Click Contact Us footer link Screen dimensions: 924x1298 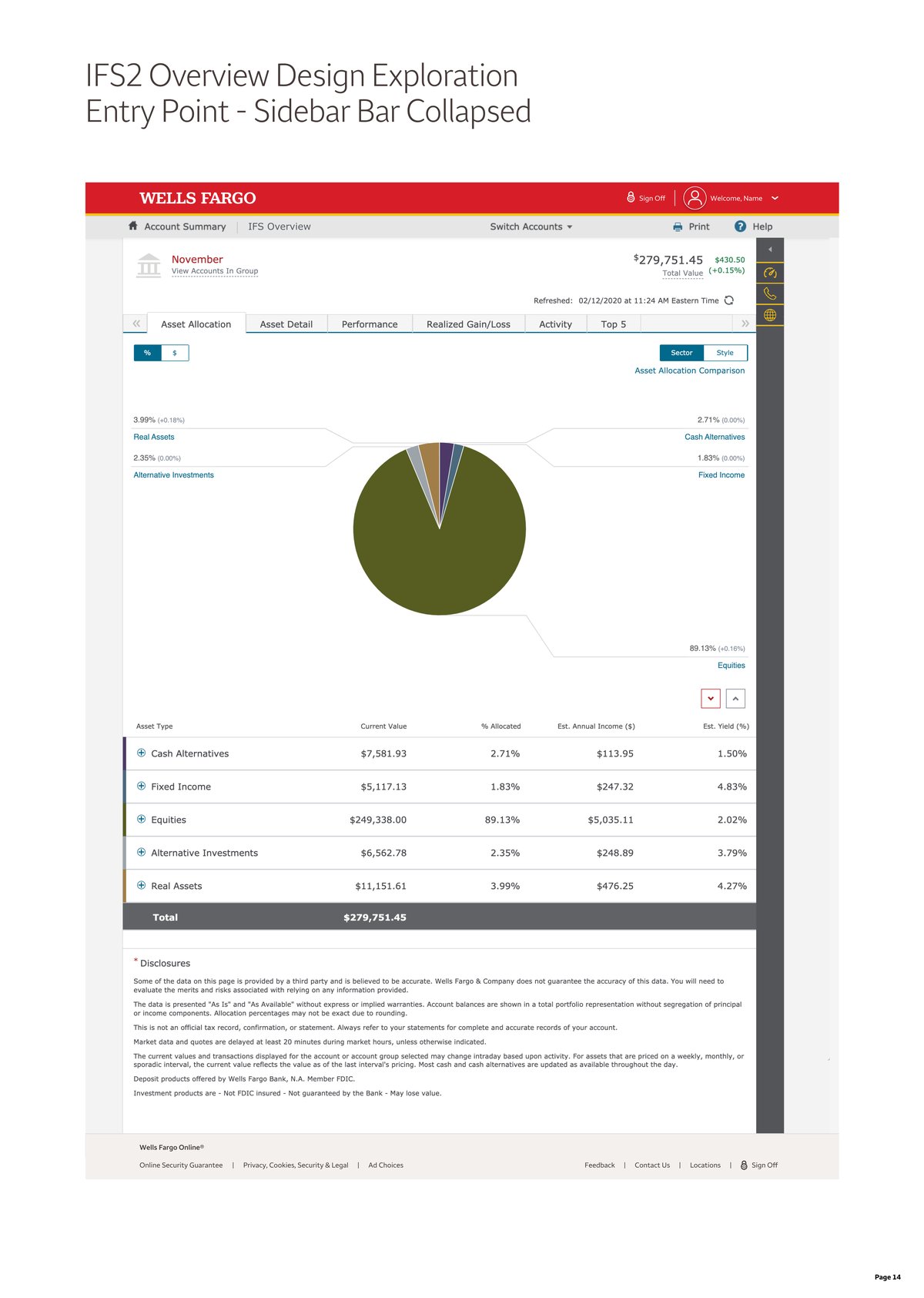pyautogui.click(x=652, y=1165)
